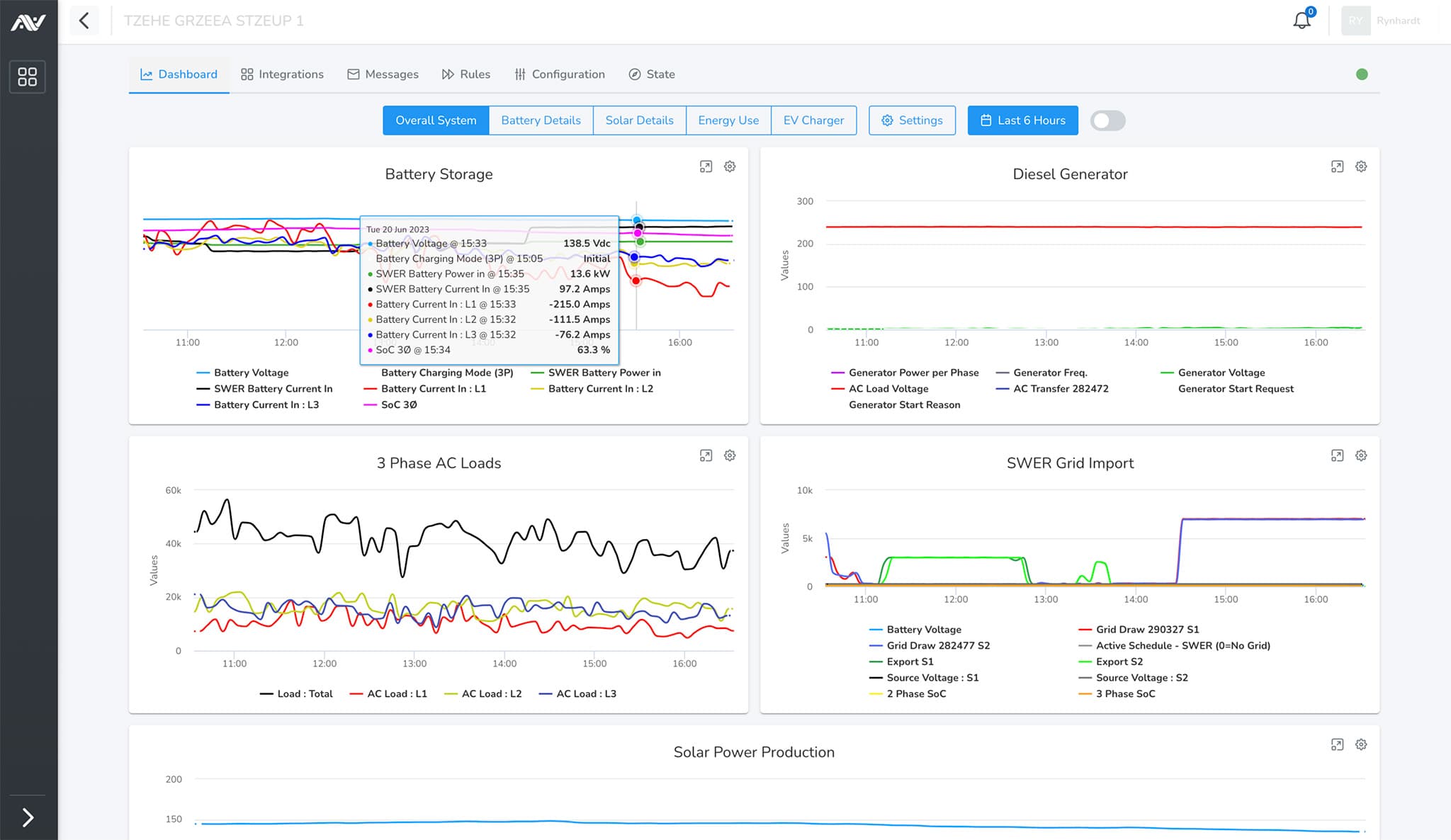Toggle Generator Voltage legend series
The height and width of the screenshot is (840, 1451).
point(1213,373)
